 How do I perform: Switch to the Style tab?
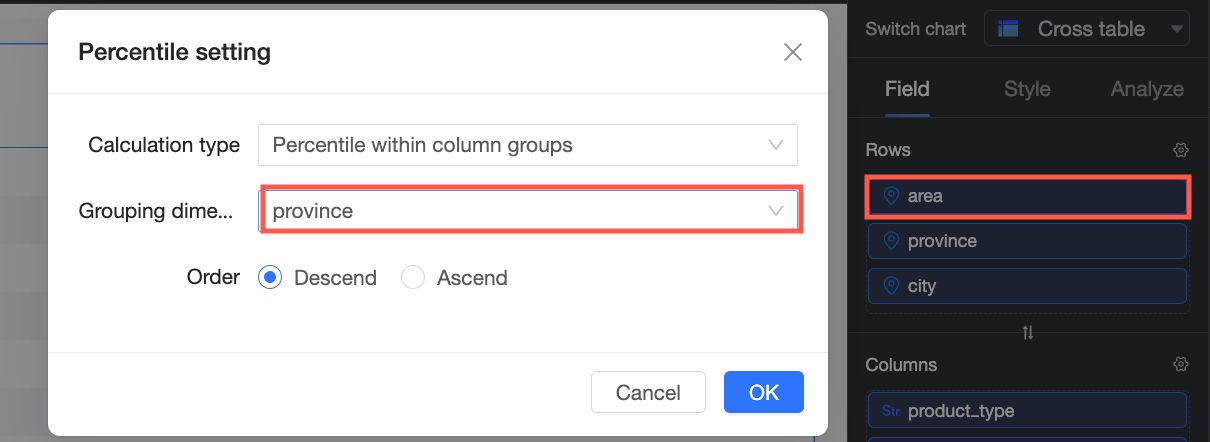[1027, 89]
